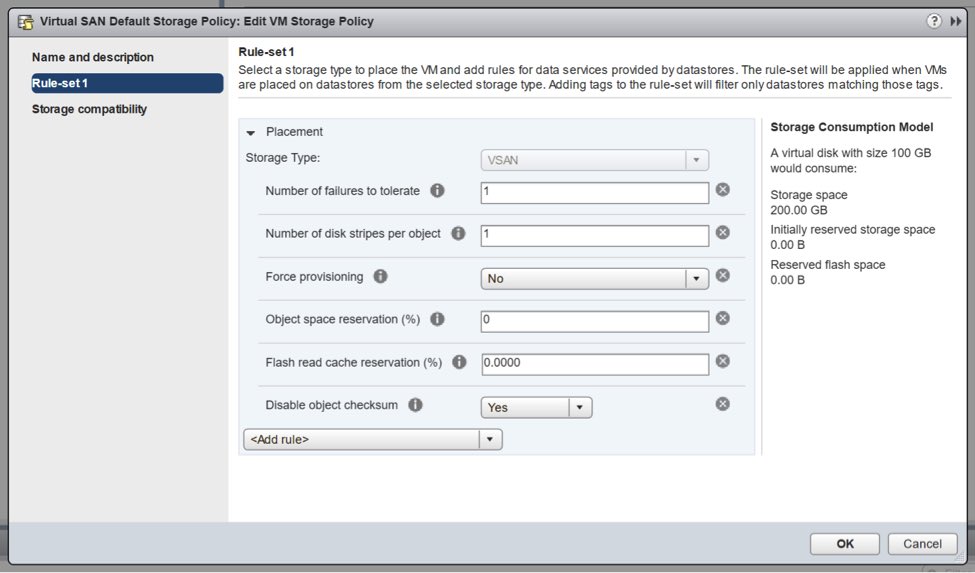This screenshot has width=975, height=573.
Task: Open the Add rule dropdown
Action: point(372,439)
